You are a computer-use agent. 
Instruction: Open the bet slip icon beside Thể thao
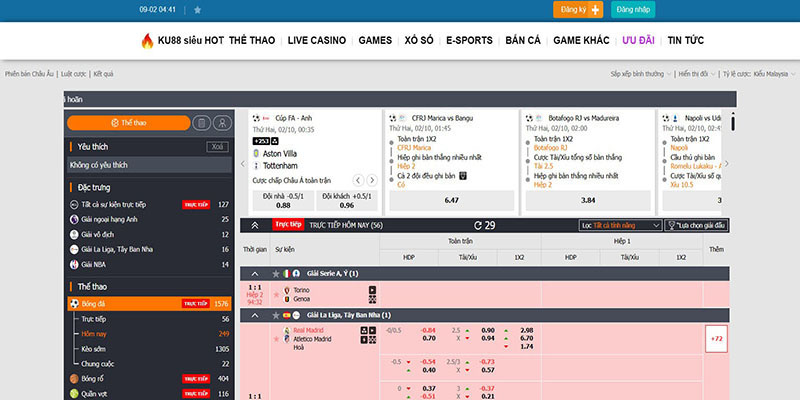[201, 122]
